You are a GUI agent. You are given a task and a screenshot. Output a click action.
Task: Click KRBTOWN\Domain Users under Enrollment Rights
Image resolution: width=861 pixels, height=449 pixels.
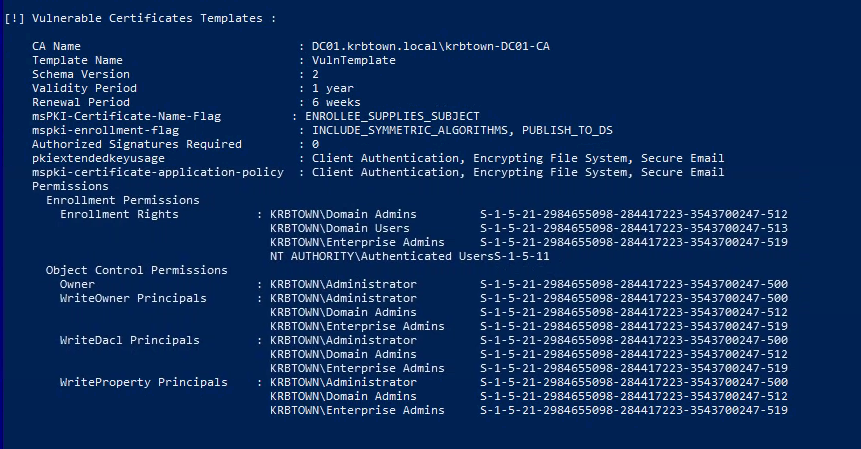coord(339,228)
